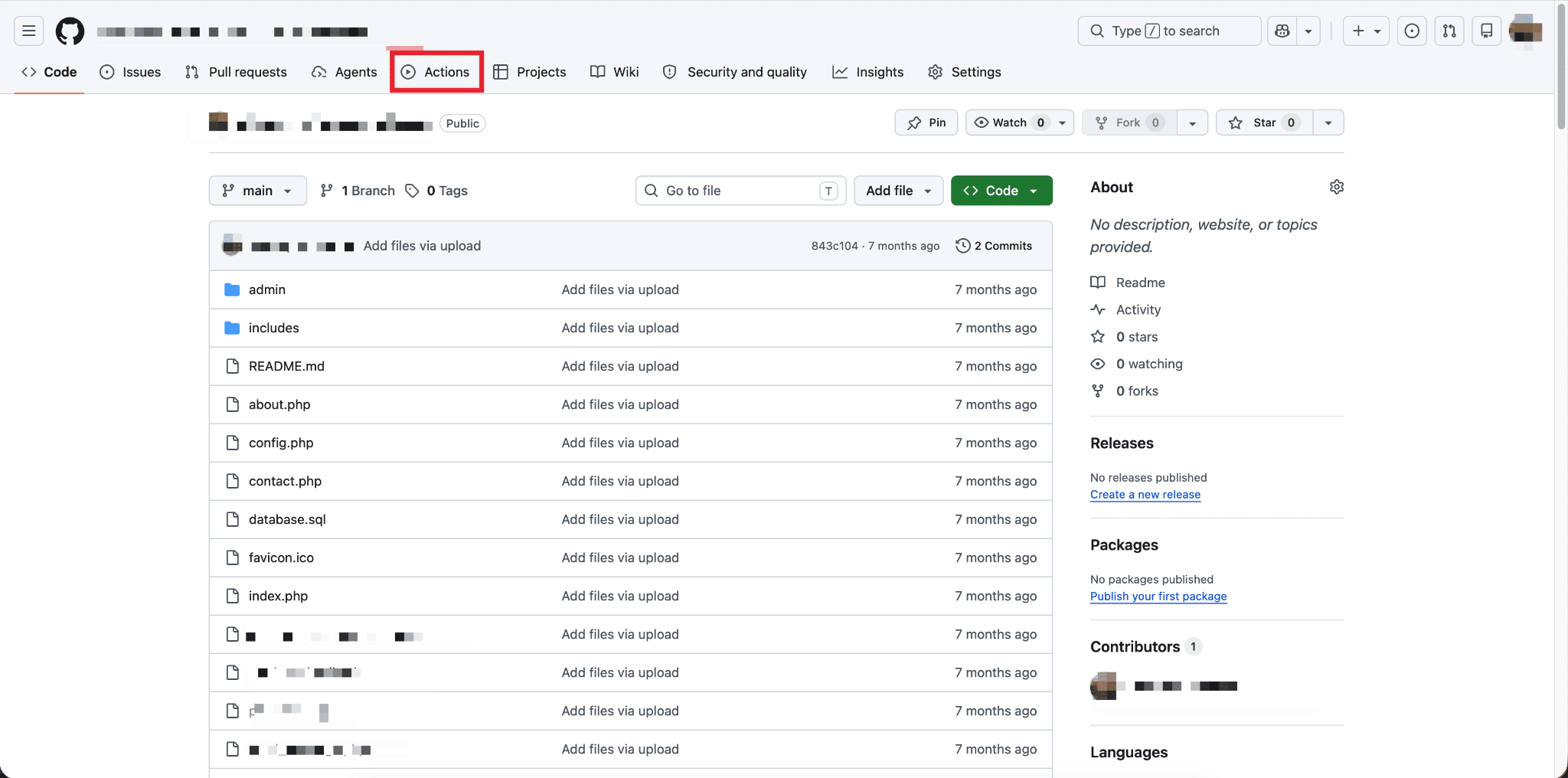Open the main branch selector
The image size is (1568, 778).
[257, 191]
